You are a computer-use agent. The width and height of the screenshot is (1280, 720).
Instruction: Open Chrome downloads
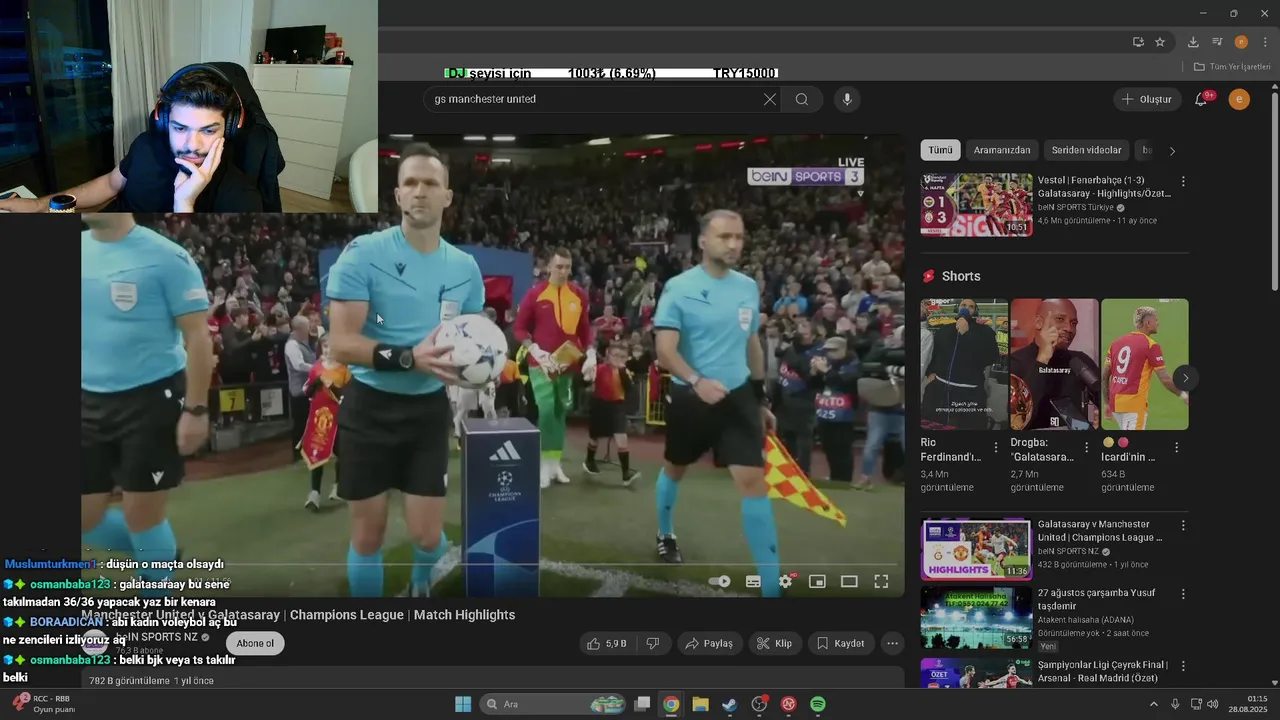point(1193,42)
